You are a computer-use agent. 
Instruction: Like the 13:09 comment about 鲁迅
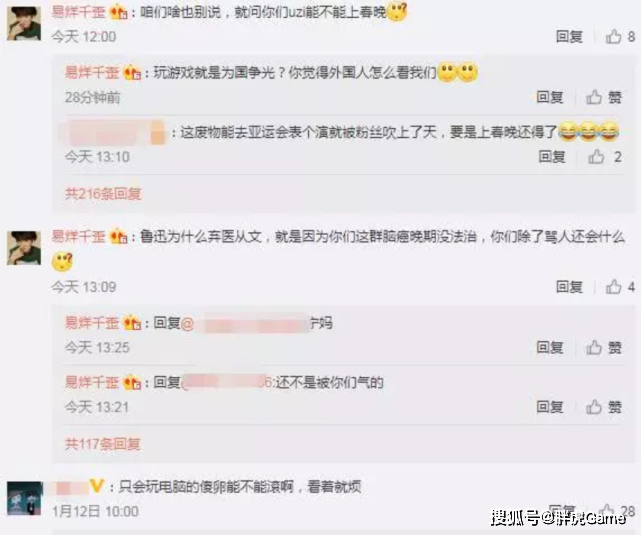click(620, 287)
